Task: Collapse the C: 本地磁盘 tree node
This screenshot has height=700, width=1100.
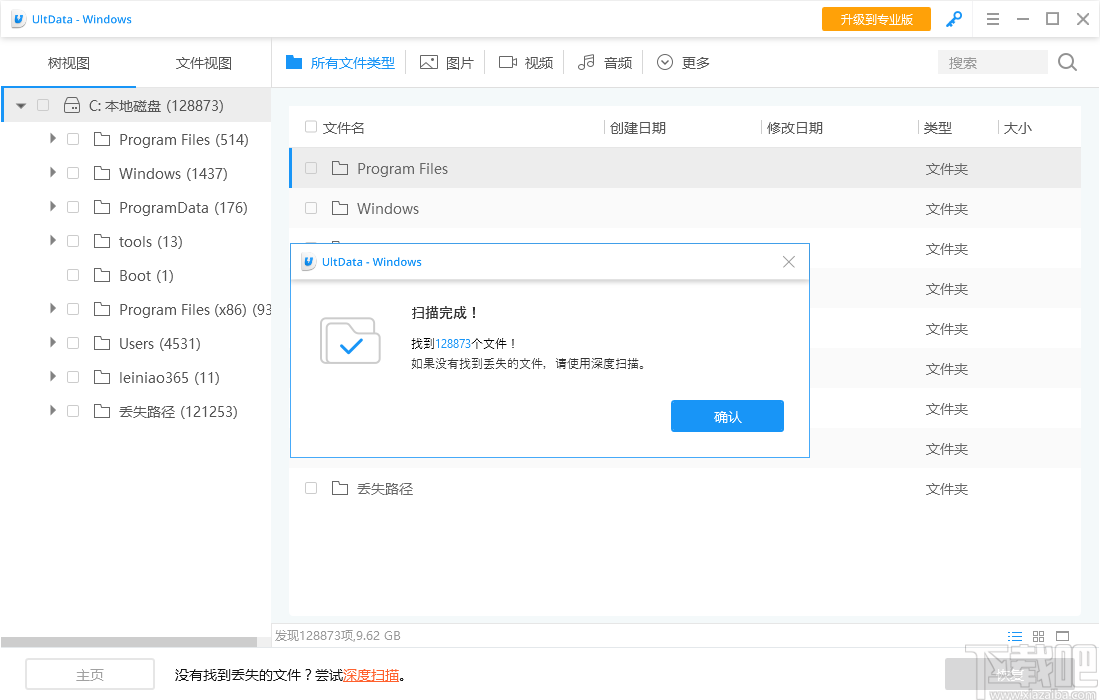Action: pyautogui.click(x=21, y=106)
